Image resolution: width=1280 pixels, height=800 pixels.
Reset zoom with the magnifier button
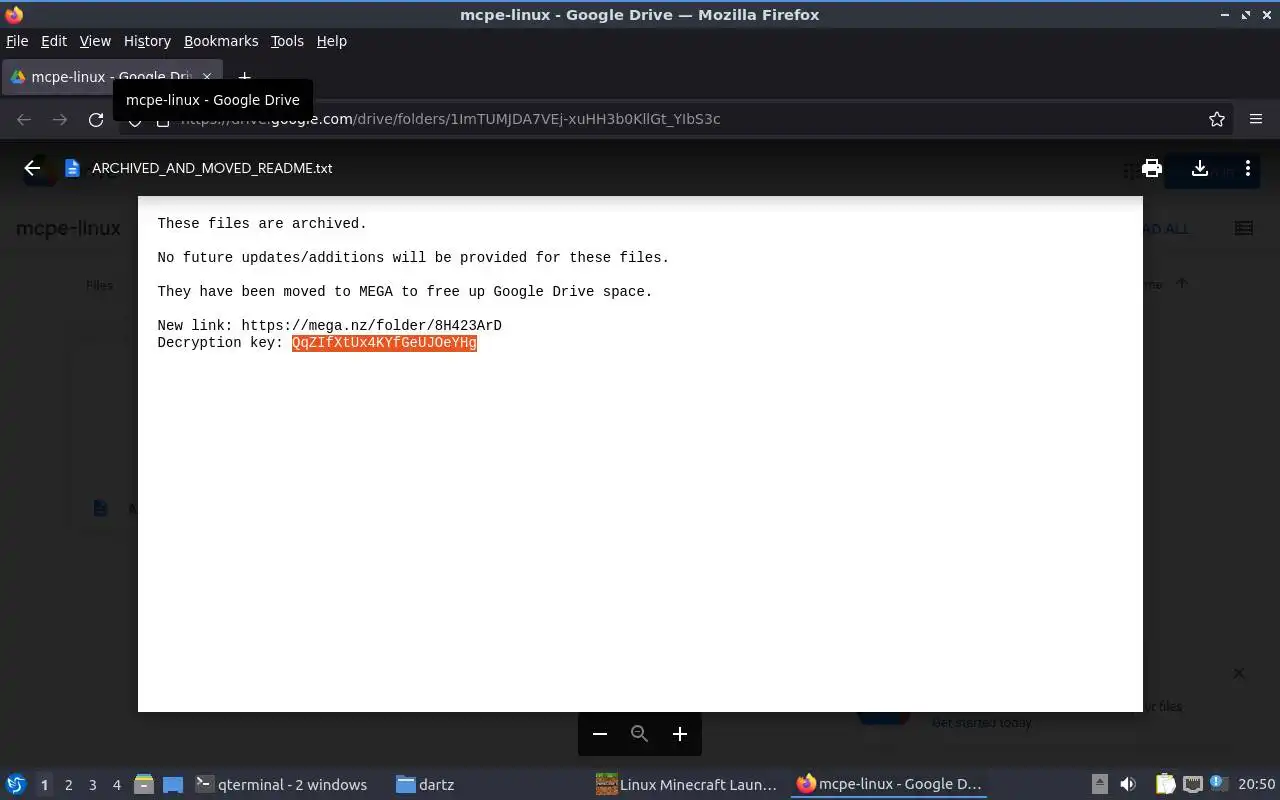(x=640, y=734)
